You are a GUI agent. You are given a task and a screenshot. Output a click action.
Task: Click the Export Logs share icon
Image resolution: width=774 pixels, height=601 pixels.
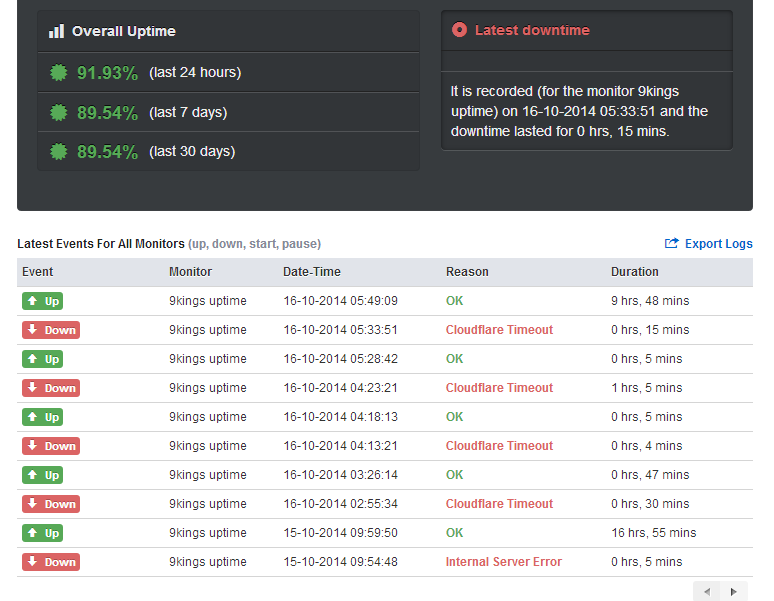[x=671, y=243]
